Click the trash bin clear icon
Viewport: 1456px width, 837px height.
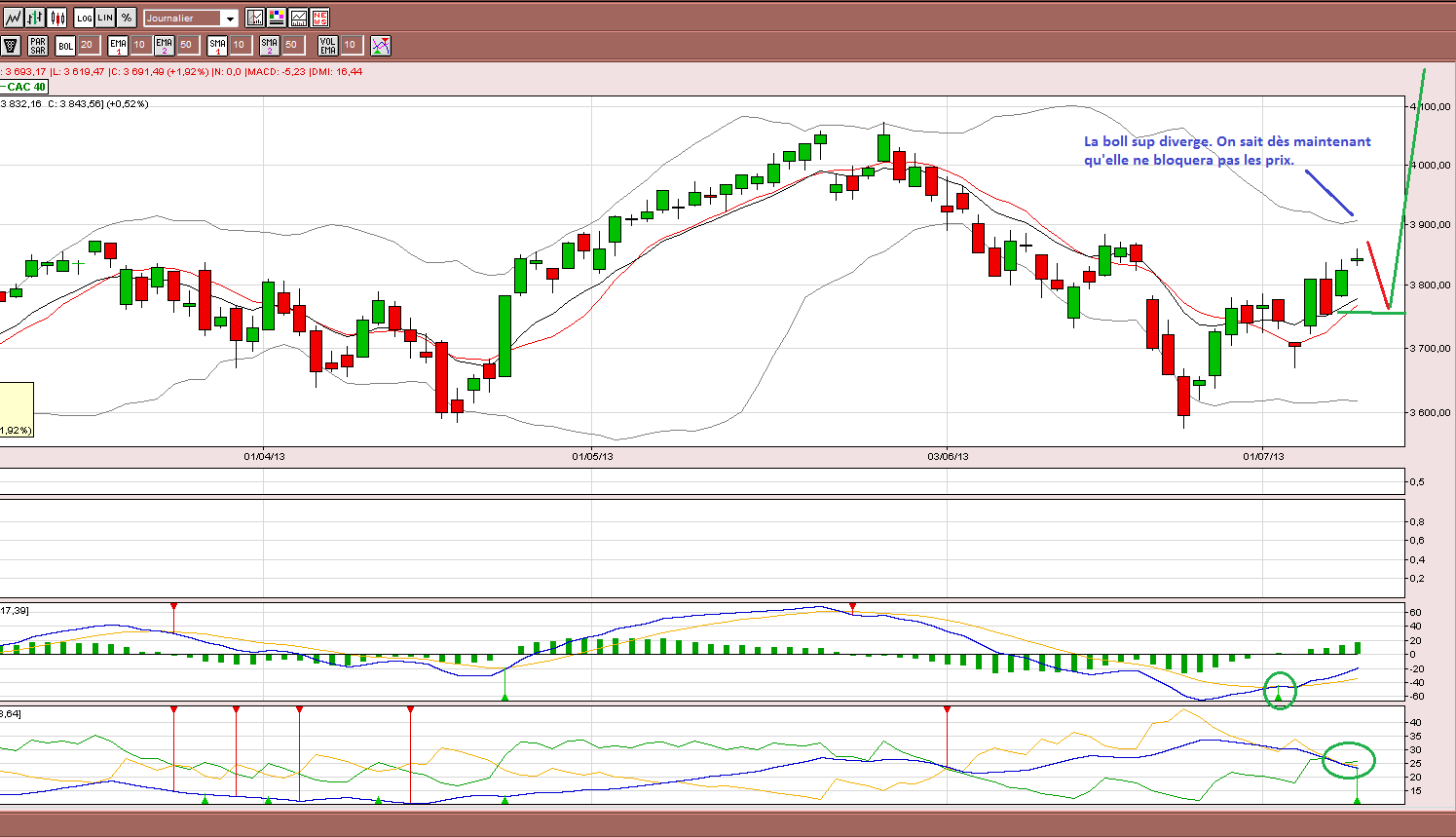(x=11, y=45)
